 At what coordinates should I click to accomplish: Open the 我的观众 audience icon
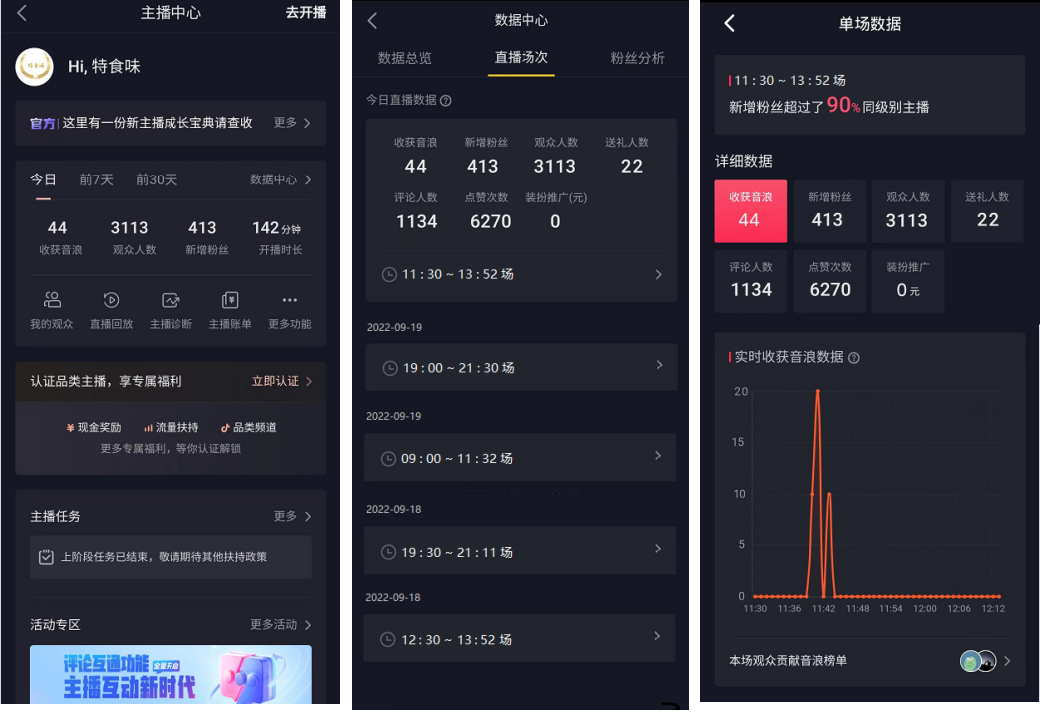(52, 300)
